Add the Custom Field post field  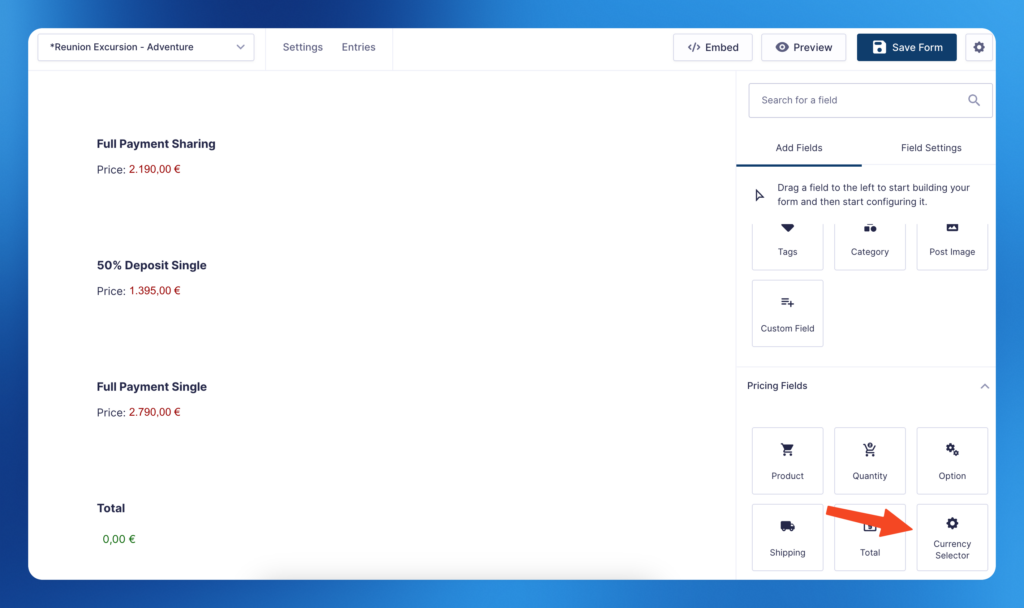787,313
